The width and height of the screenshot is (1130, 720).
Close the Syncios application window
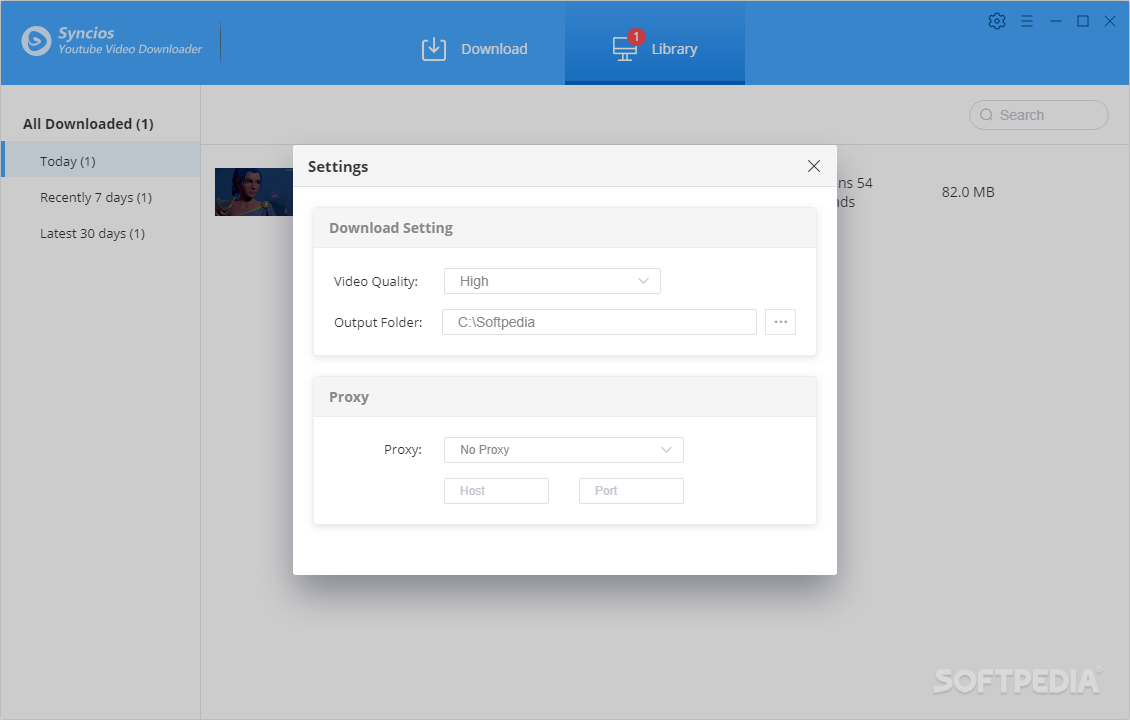click(1110, 22)
